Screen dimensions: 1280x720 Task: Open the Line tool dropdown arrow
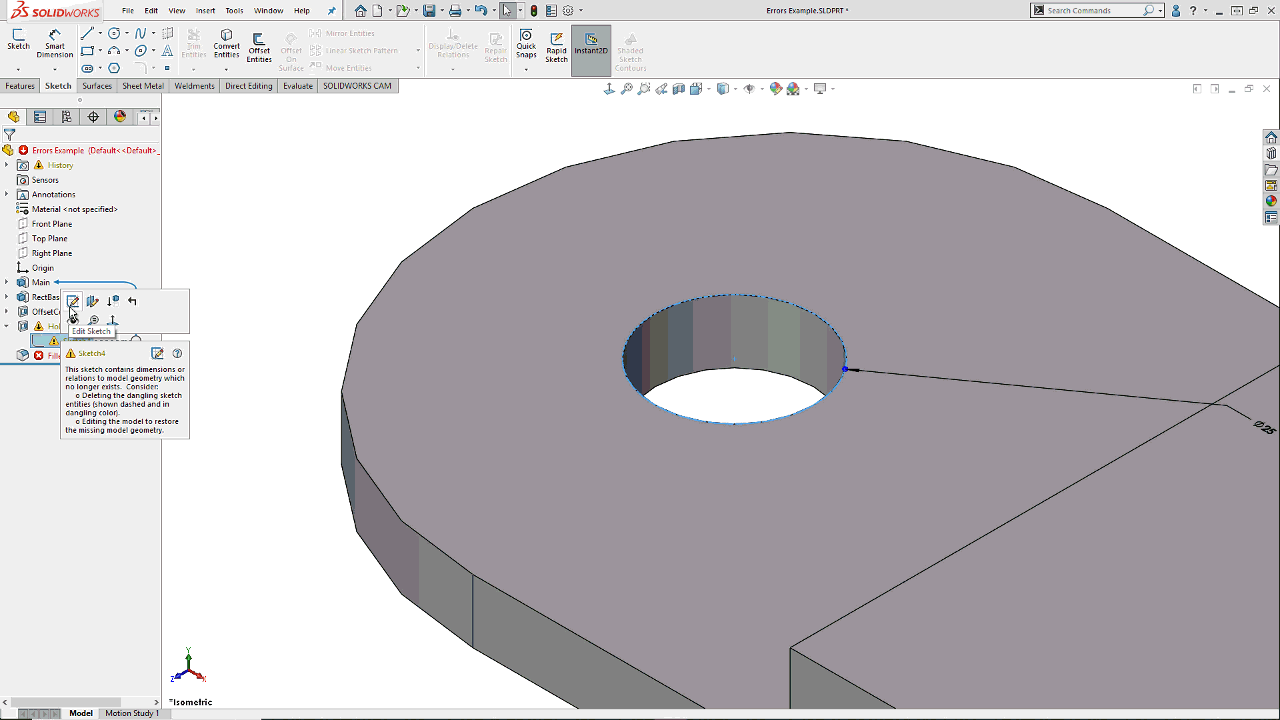click(x=99, y=34)
